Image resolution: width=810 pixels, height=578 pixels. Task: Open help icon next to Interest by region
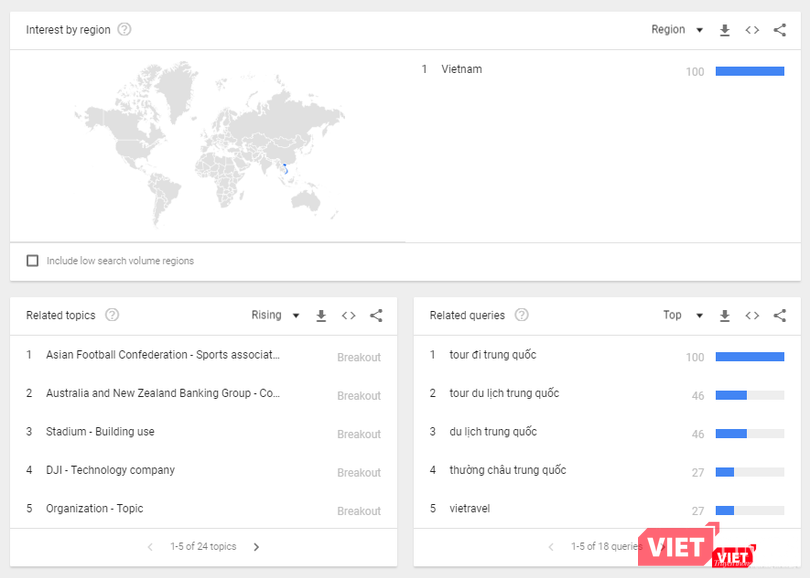[124, 29]
